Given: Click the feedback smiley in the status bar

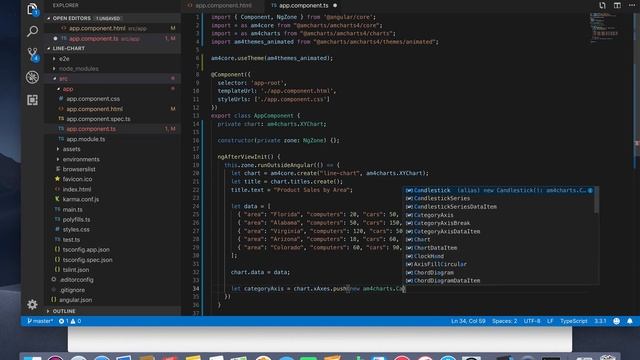Looking at the screenshot, I should pyautogui.click(x=616, y=321).
